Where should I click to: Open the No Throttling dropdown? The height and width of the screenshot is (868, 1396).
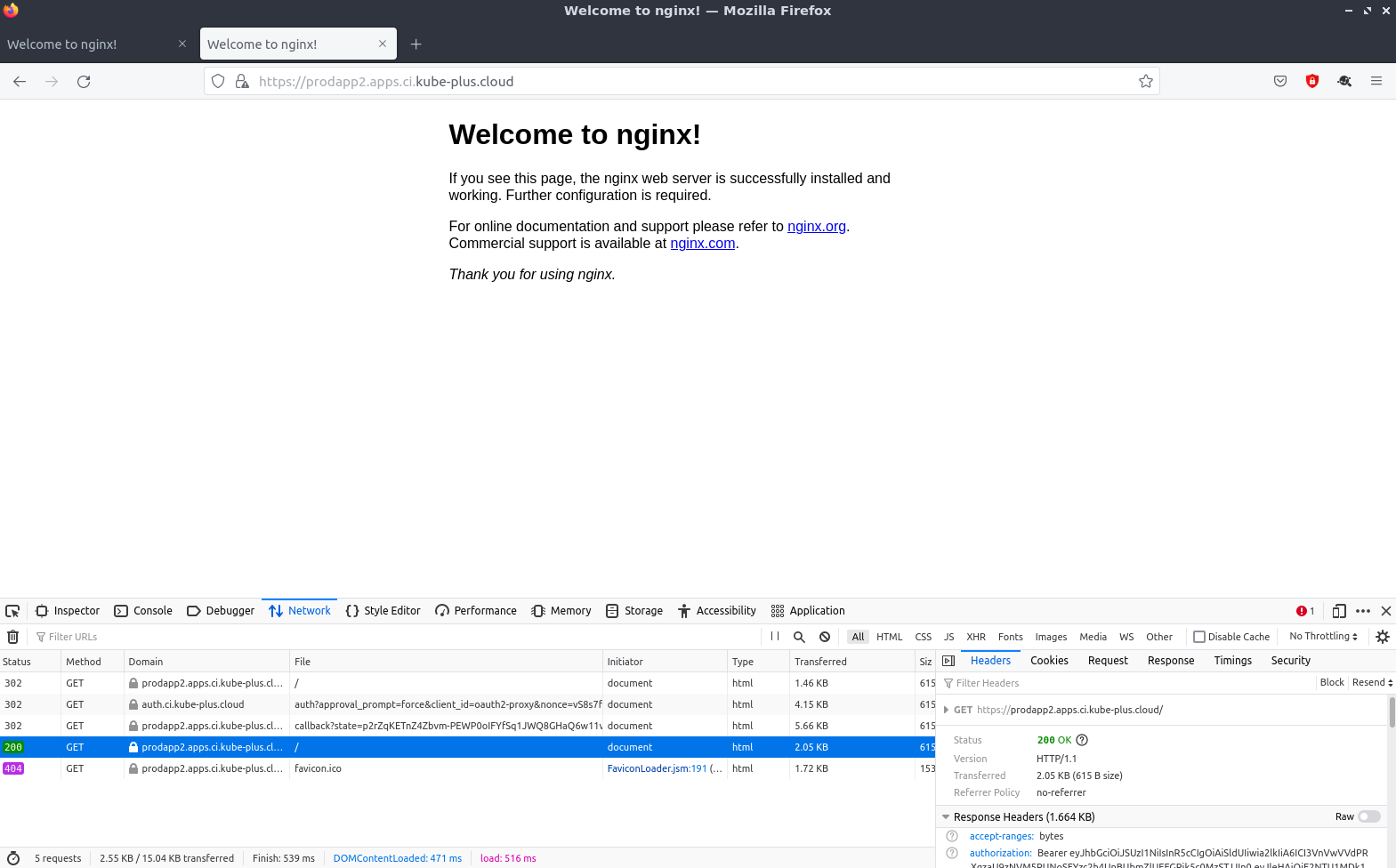coord(1323,637)
